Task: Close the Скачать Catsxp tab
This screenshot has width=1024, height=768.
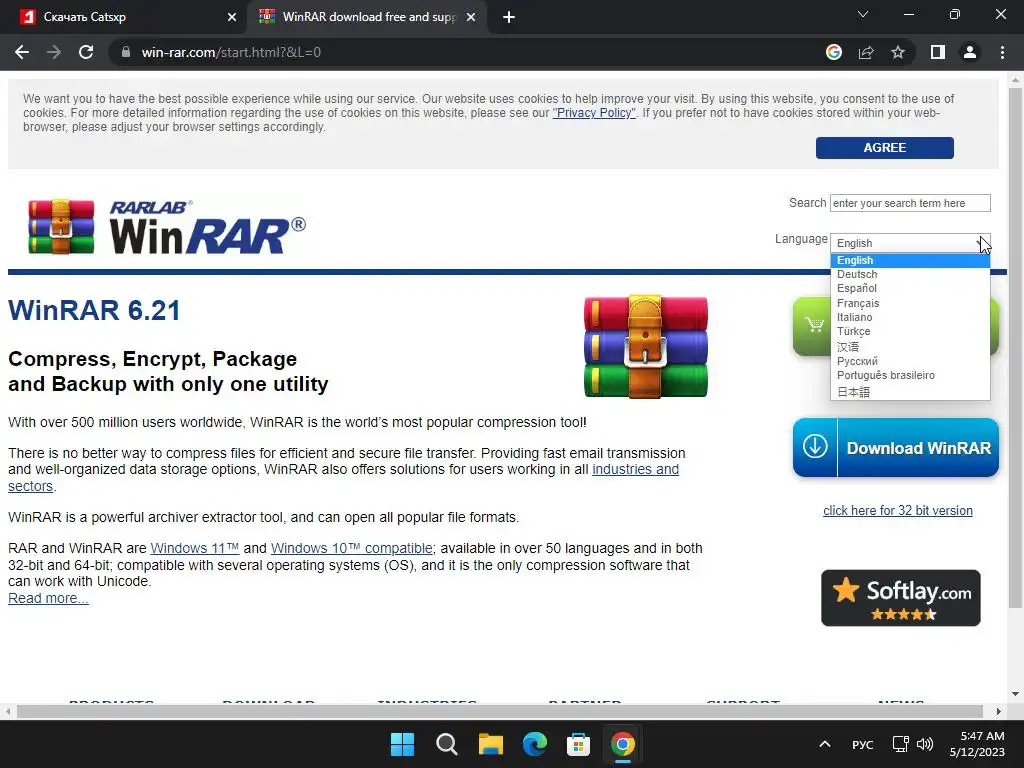Action: pyautogui.click(x=232, y=17)
